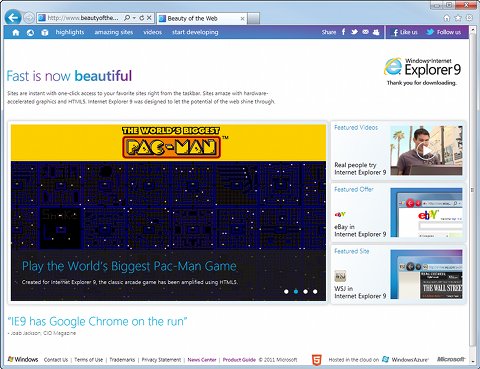Expand the address bar search dropdown arrow

(134, 18)
